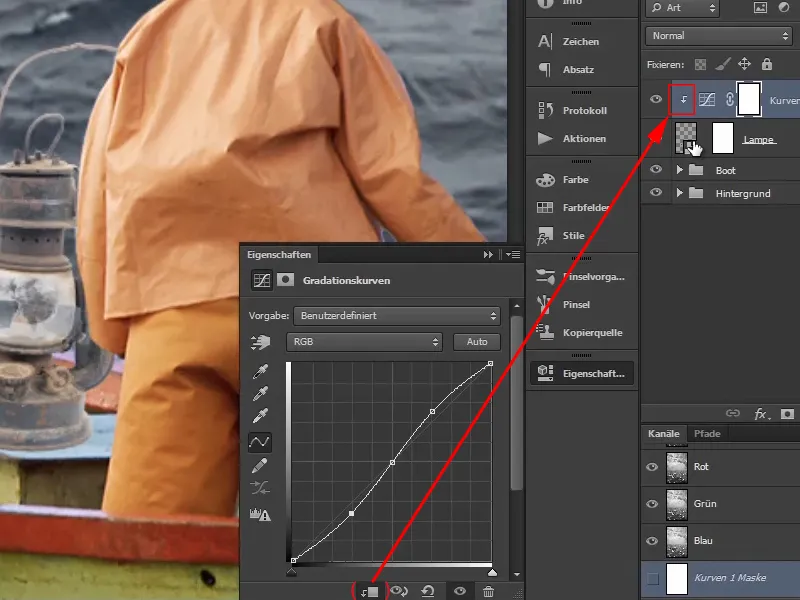This screenshot has width=800, height=600.
Task: Hide the Boot layer group
Action: point(656,169)
